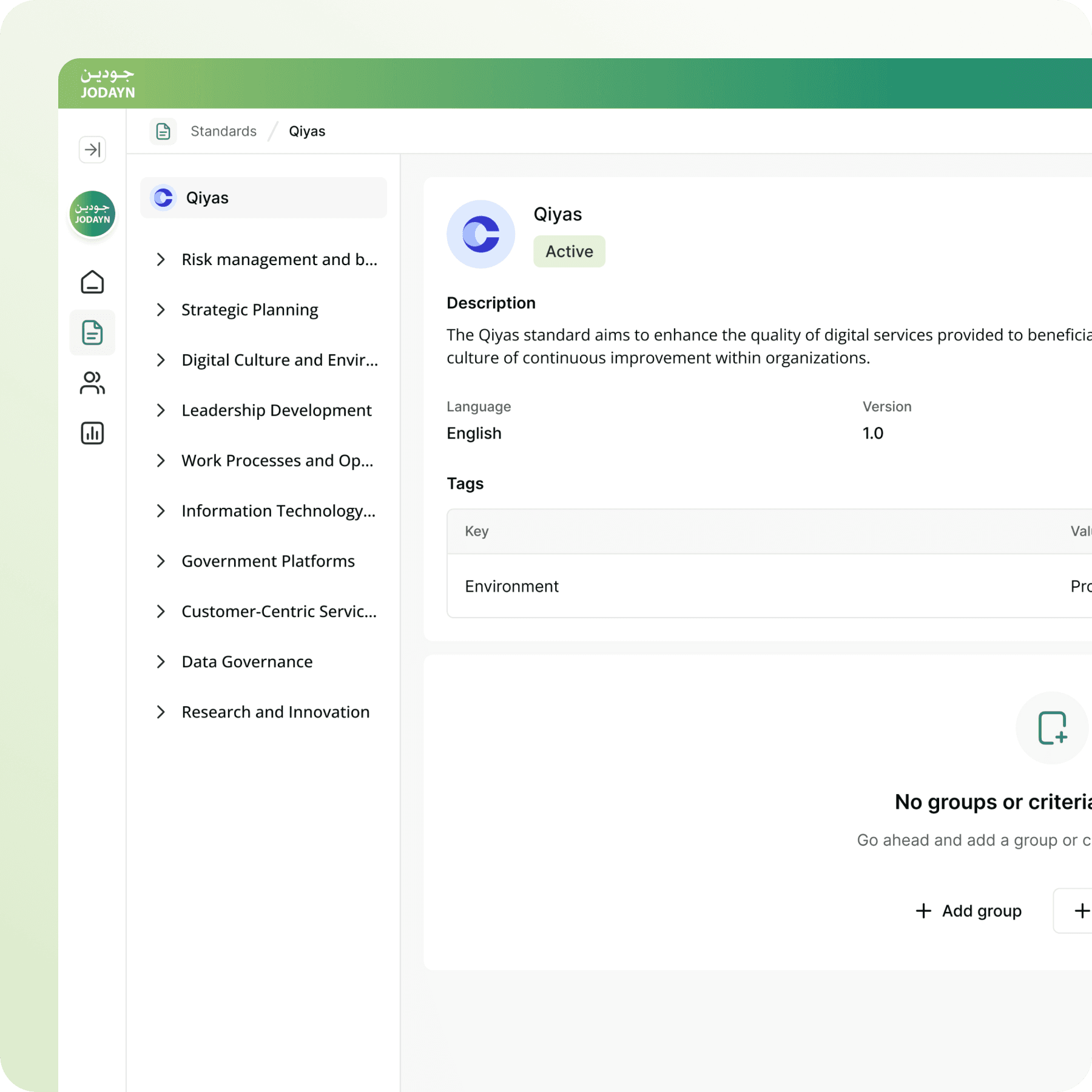Click the large Qiyas logo image
The width and height of the screenshot is (1092, 1092).
tap(480, 234)
